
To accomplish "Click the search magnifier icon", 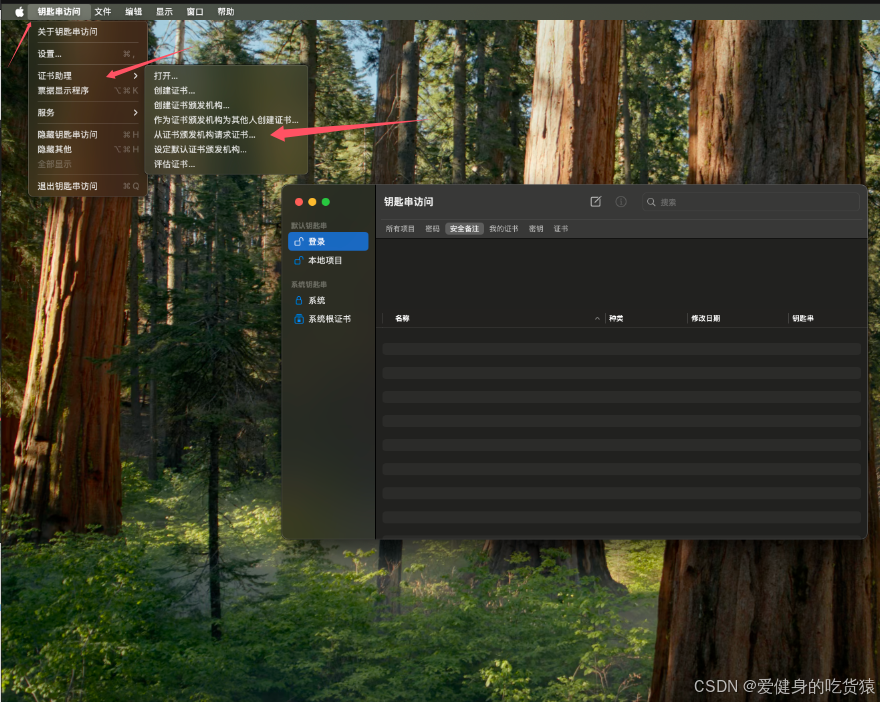I will tap(651, 202).
